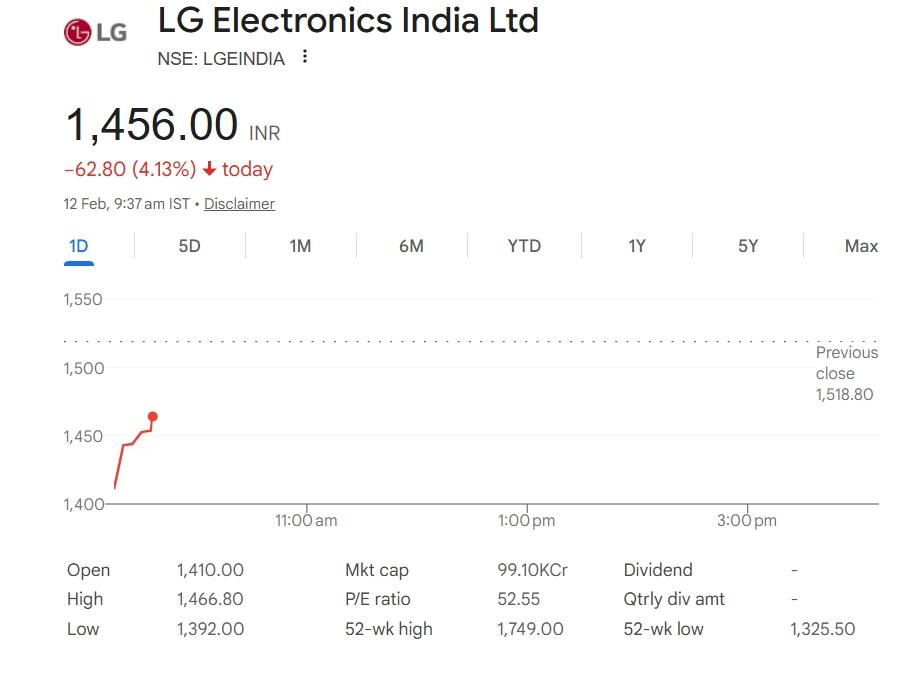
Task: Click the Previous close 1,518.80 label
Action: coord(845,373)
